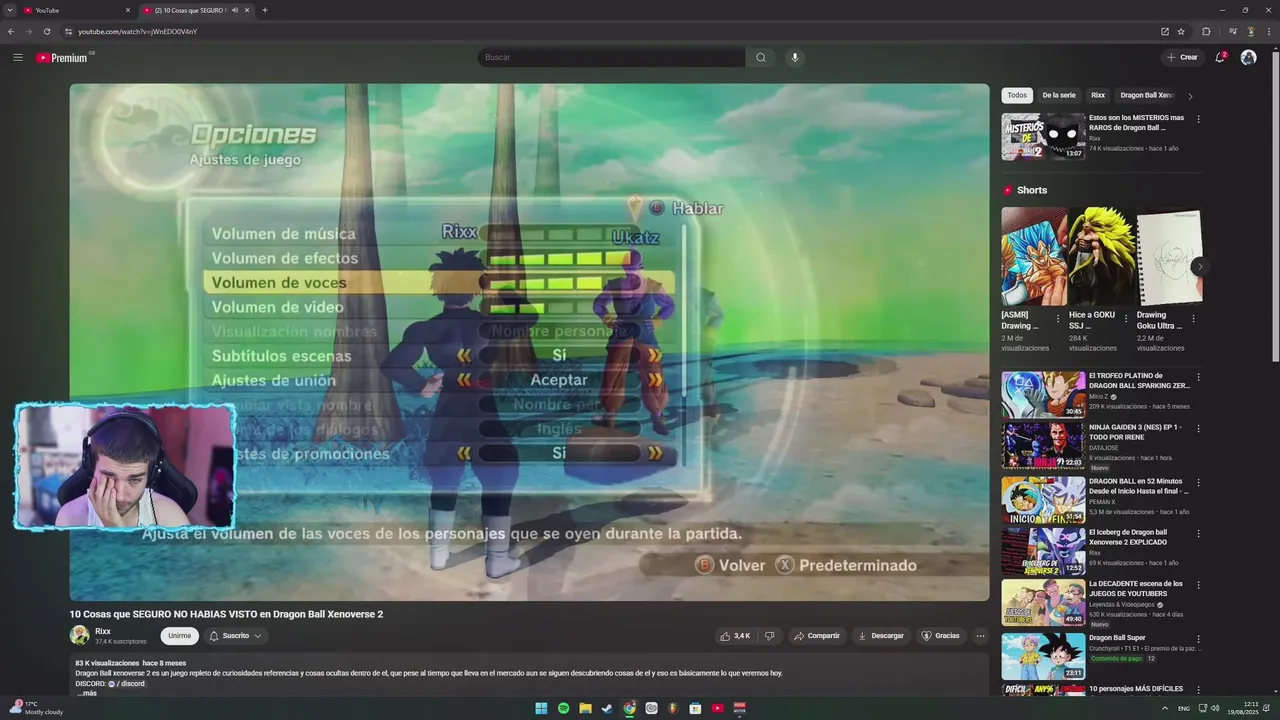Screen dimensions: 1280x720
Task: Open the La DECADENTE escena video title
Action: (x=1135, y=588)
